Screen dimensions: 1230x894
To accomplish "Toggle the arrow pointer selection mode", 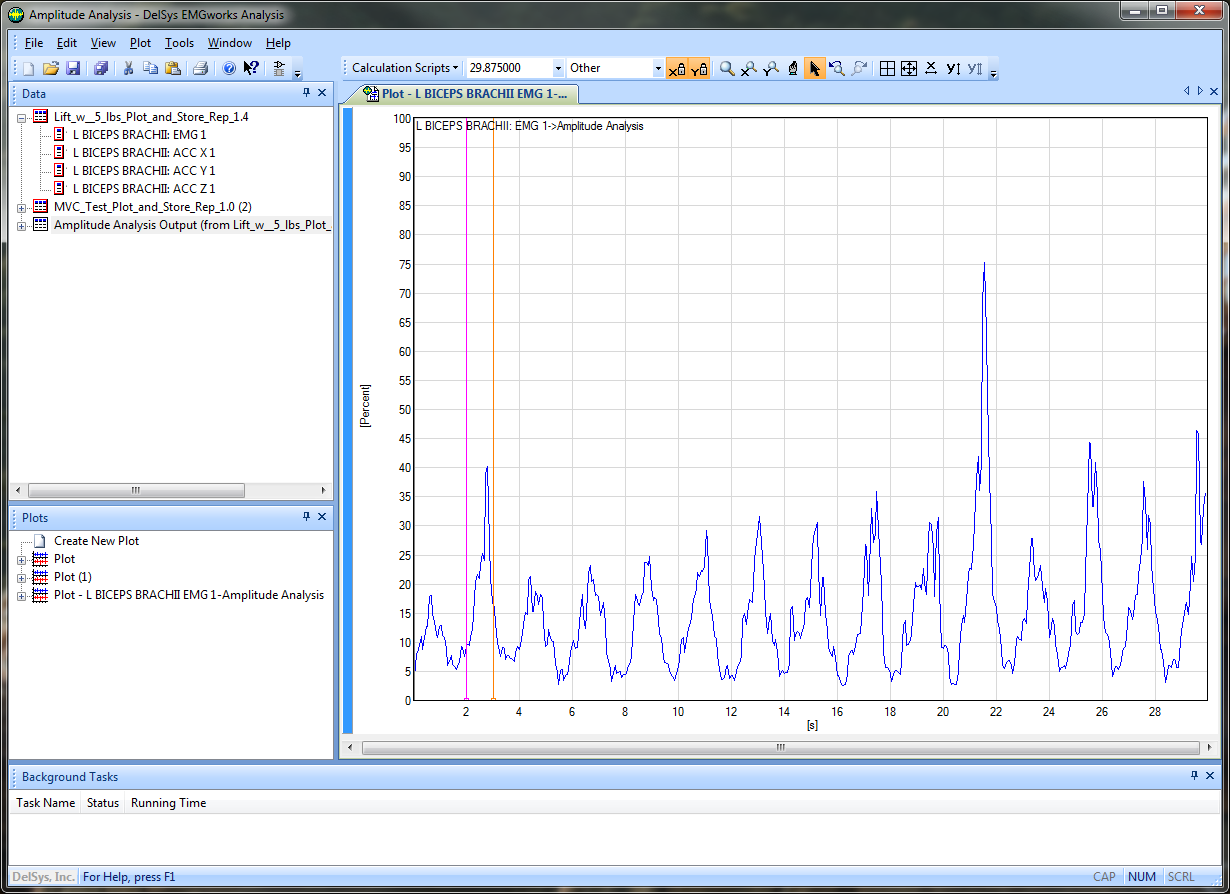I will (814, 69).
